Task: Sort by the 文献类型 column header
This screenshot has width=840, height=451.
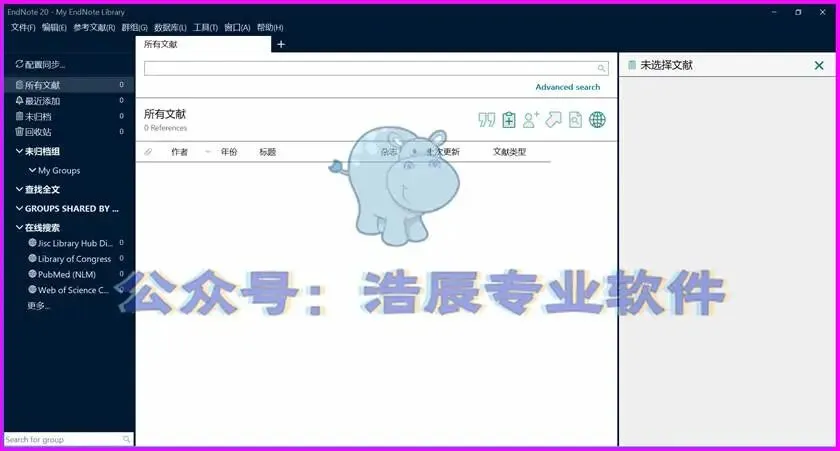Action: 509,152
